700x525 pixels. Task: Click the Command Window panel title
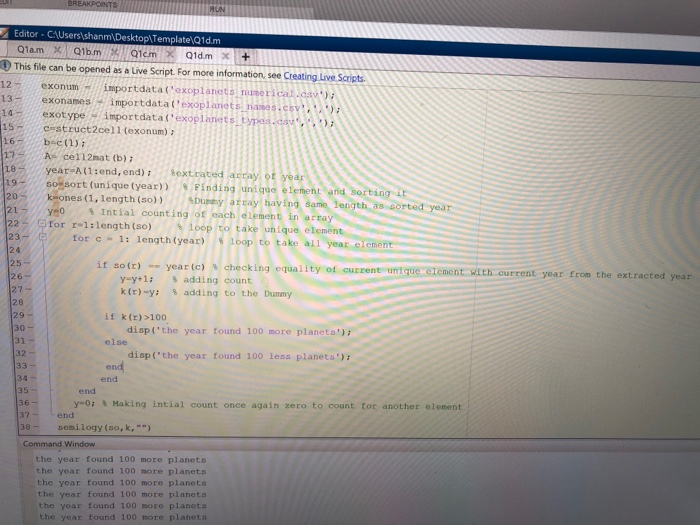click(x=58, y=444)
